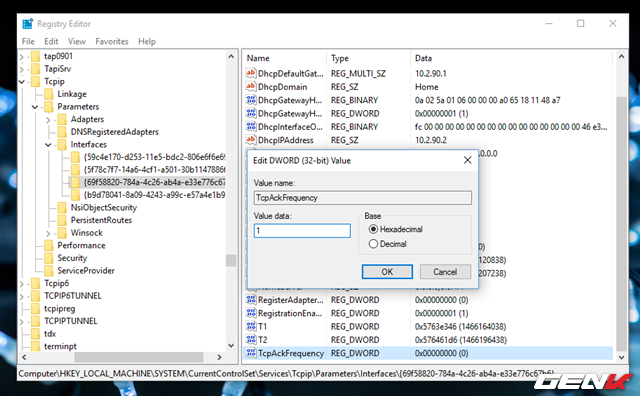640x396 pixels.
Task: Click the Value data input field
Action: [302, 231]
